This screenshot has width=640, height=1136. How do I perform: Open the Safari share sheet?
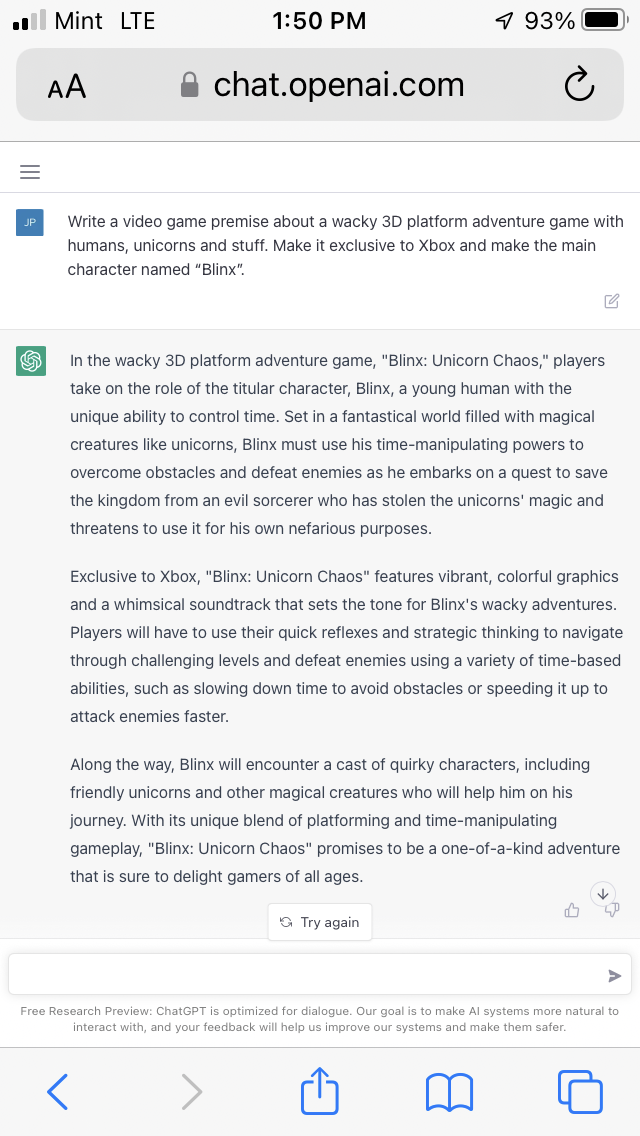click(320, 1088)
